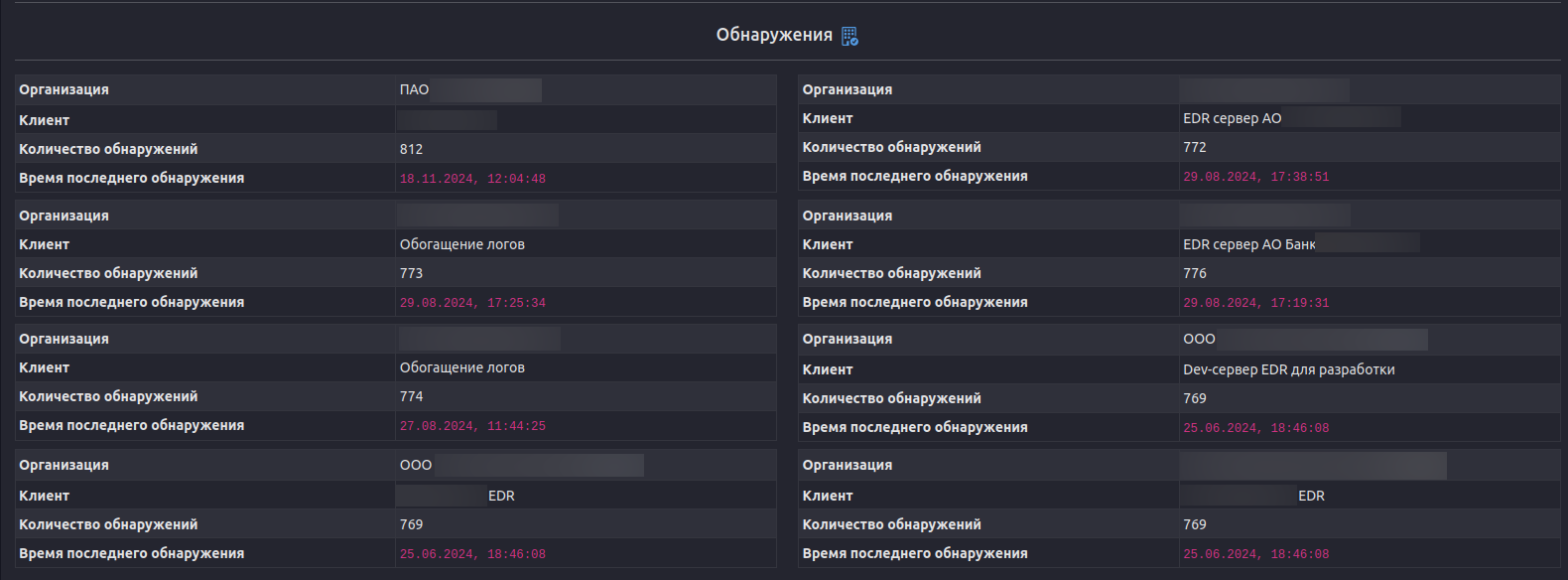Select Обогащение логов client with 774 detections
1568x580 pixels.
coord(461,367)
